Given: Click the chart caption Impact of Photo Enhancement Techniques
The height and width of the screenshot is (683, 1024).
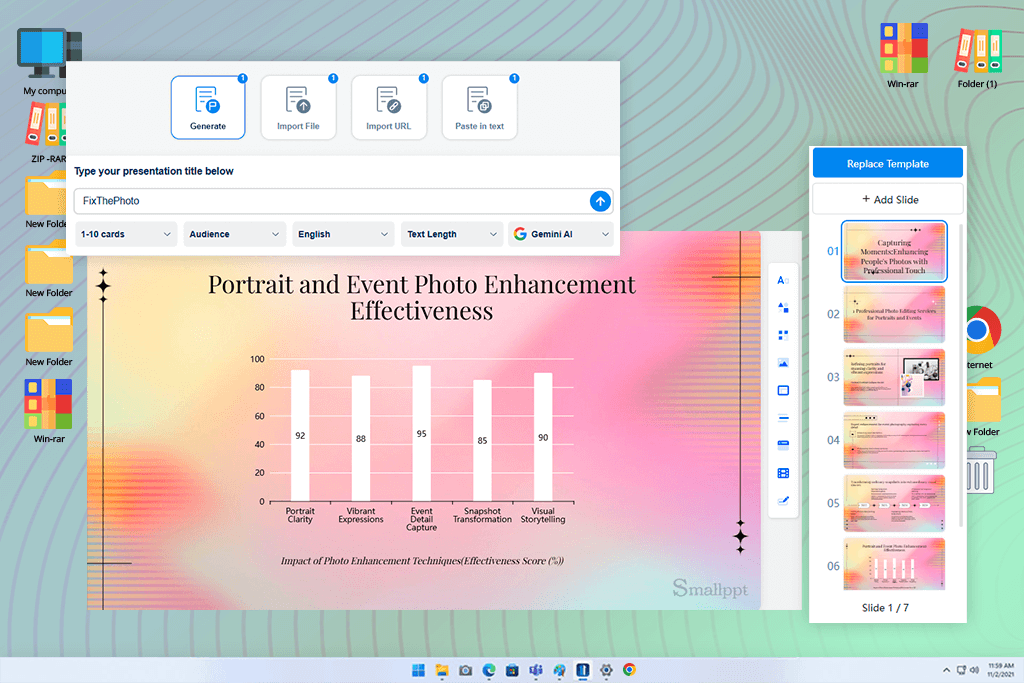Looking at the screenshot, I should (422, 561).
